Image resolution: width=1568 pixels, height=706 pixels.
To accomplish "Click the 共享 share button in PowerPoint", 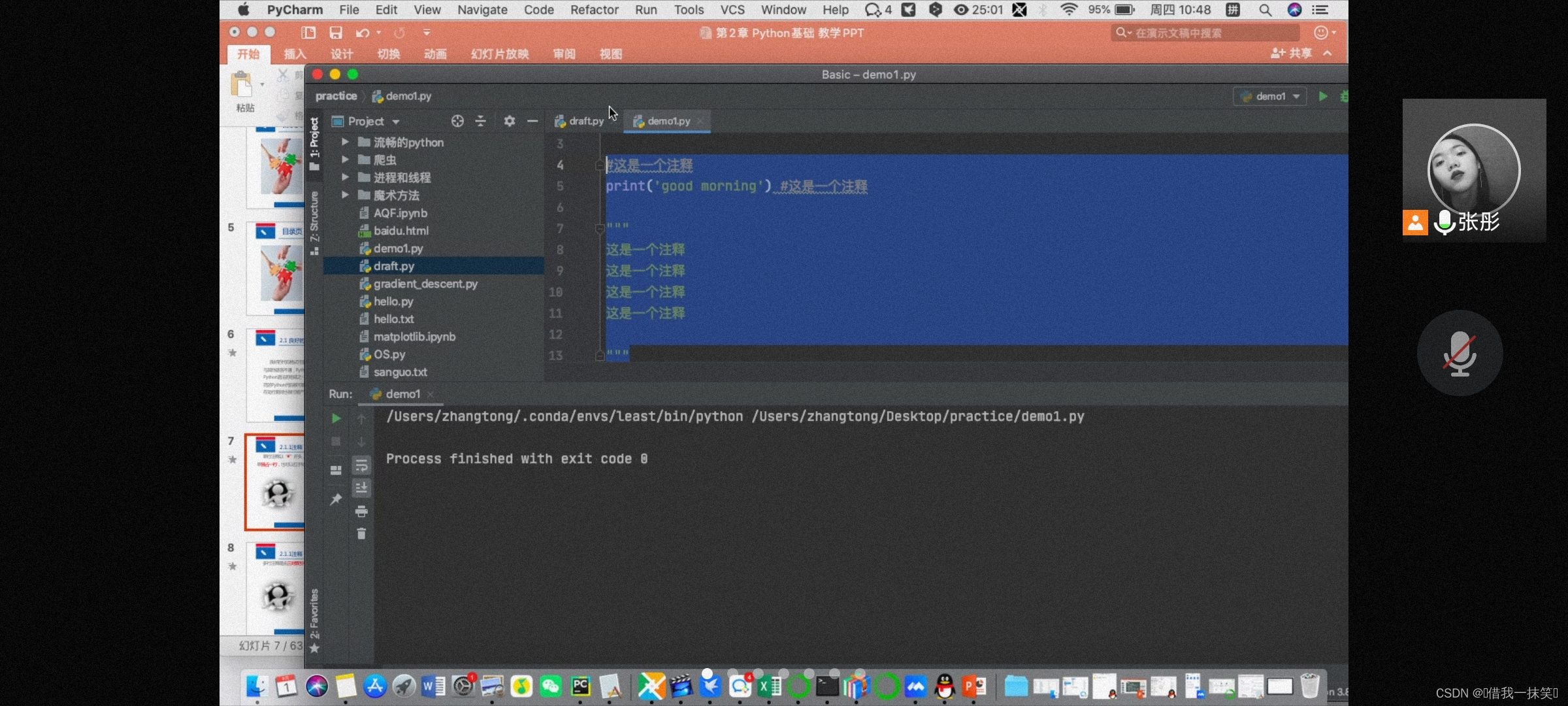I will tap(1292, 53).
